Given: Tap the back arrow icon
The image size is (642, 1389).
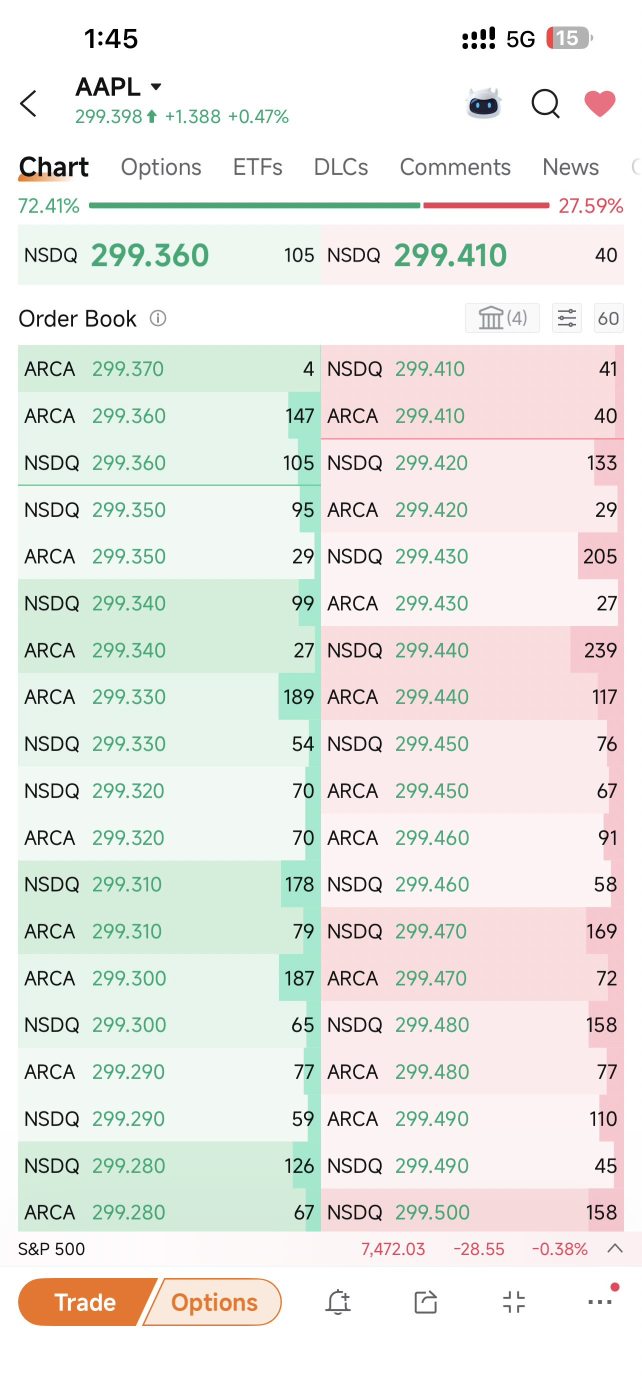Looking at the screenshot, I should coord(28,103).
